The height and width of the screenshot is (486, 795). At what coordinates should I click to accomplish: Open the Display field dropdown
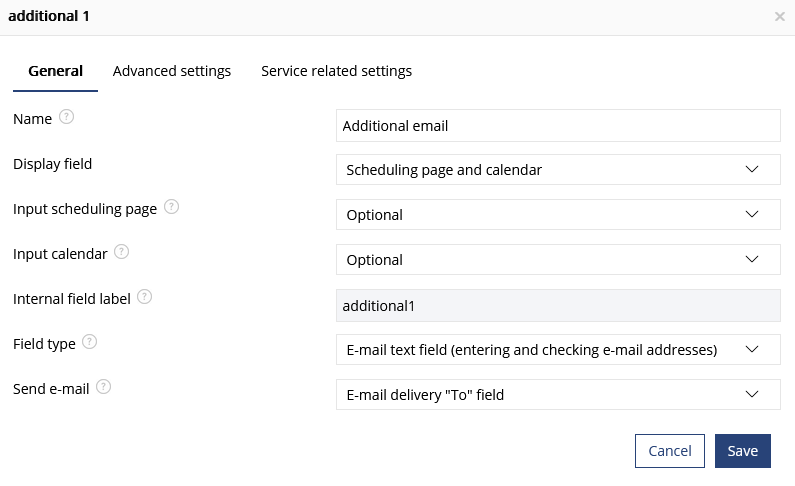558,170
